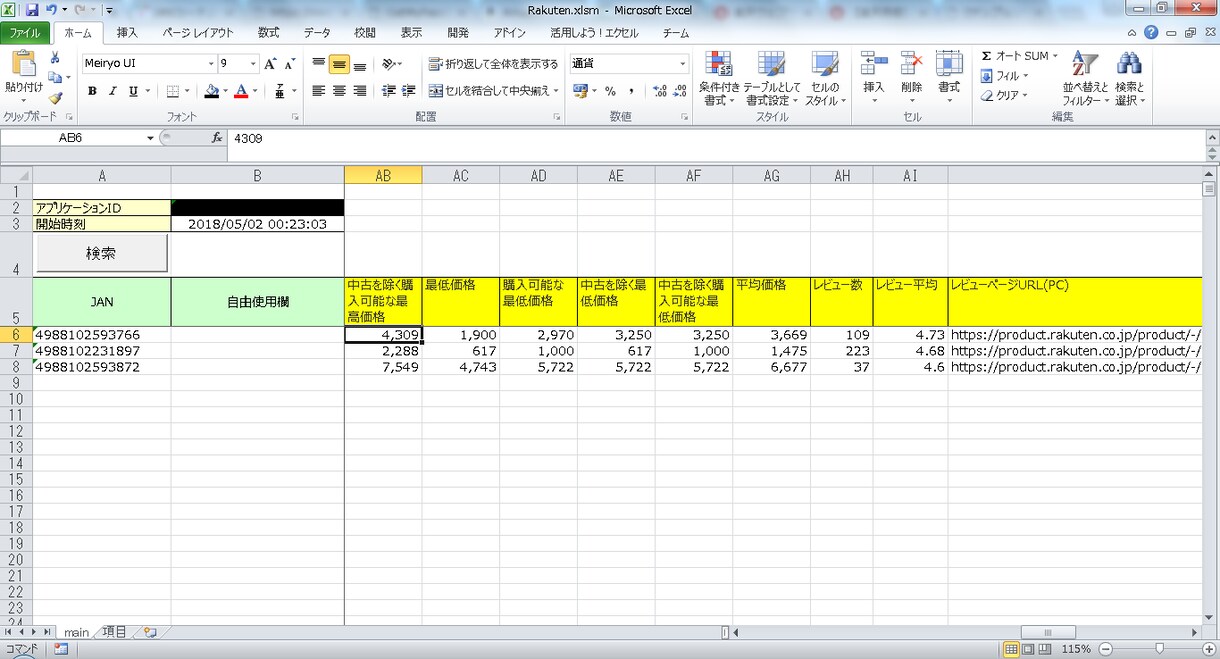Expand the Meiryo UI font name dropdown

pos(211,64)
